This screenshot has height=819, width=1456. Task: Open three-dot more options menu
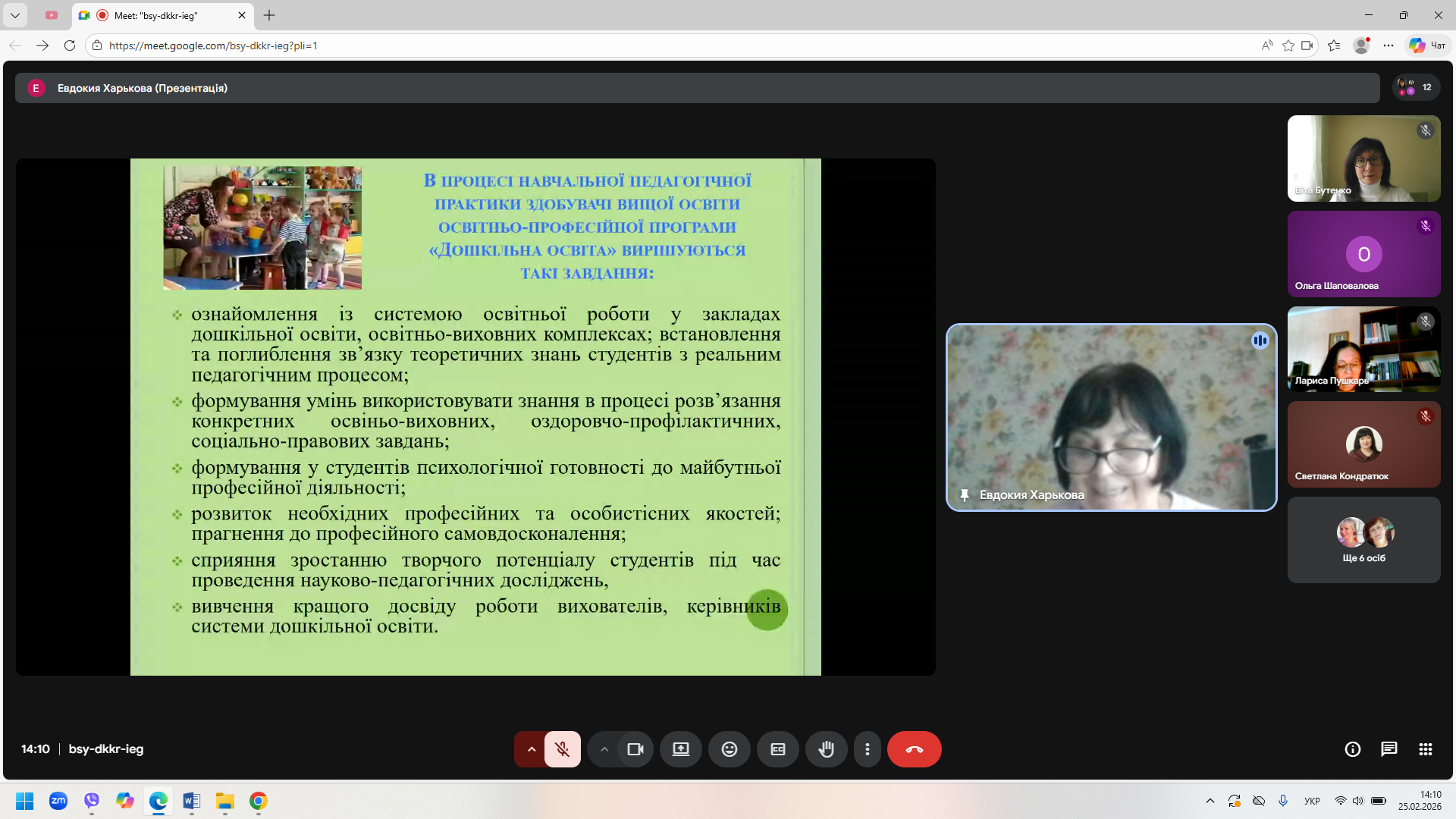point(867,749)
